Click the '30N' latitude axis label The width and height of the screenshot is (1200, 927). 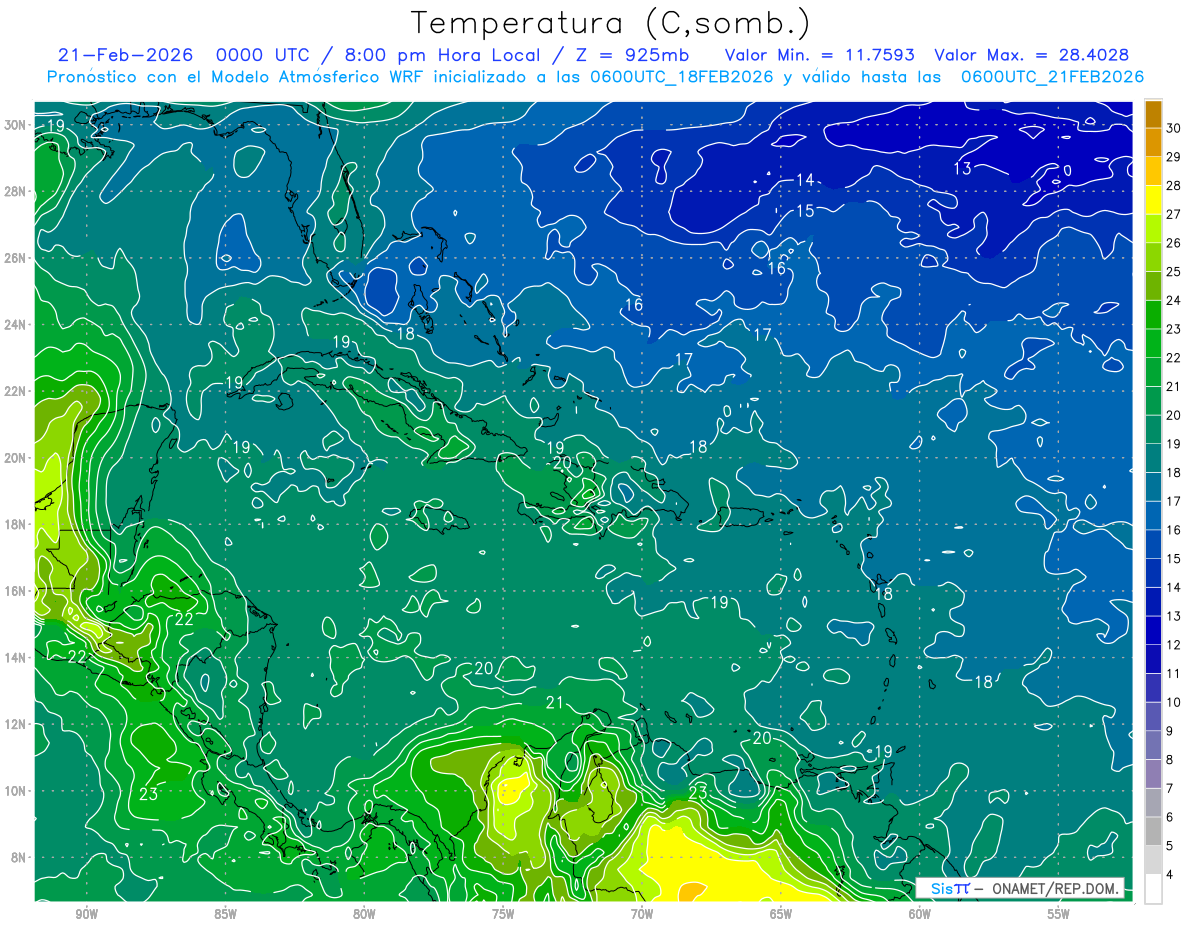point(16,124)
